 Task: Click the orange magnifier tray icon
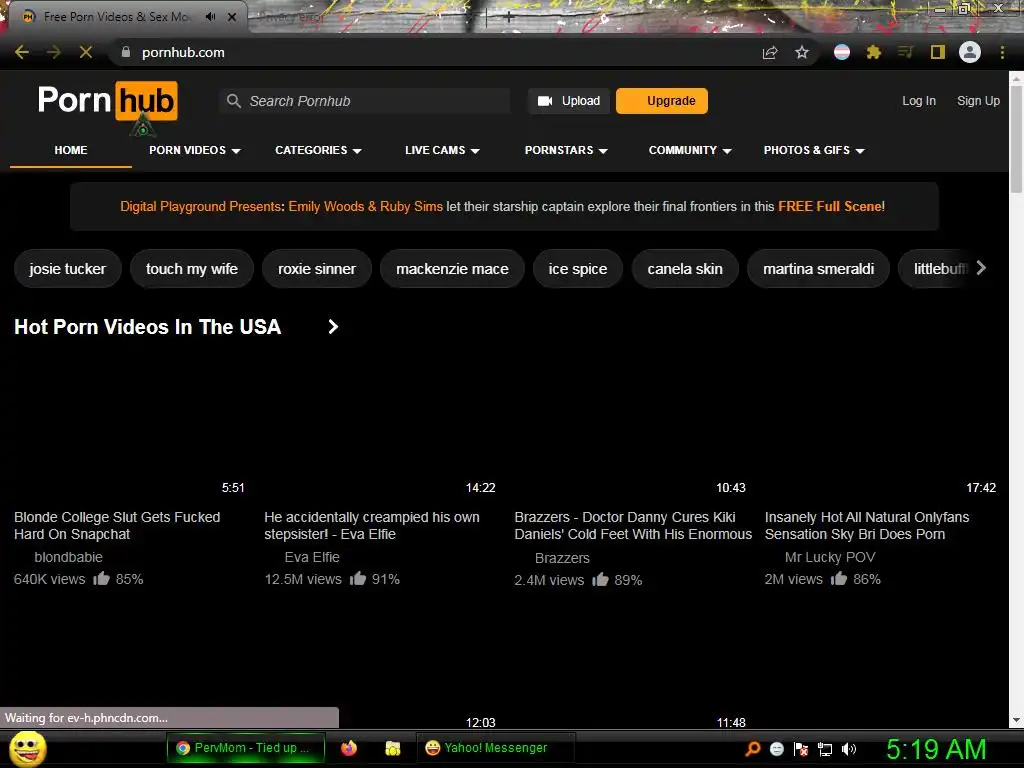pyautogui.click(x=753, y=749)
